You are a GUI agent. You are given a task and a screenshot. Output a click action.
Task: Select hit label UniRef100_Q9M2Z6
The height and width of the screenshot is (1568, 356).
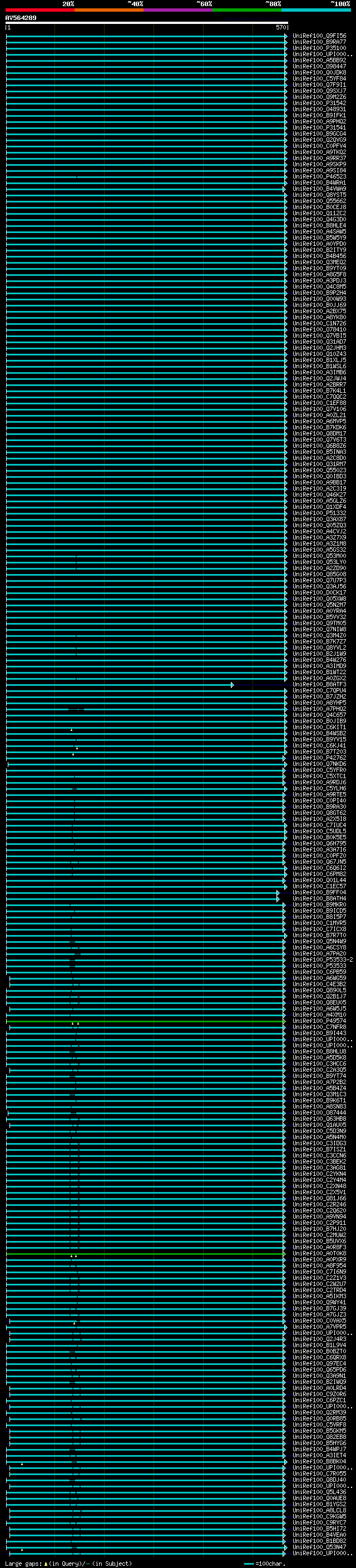319,97
